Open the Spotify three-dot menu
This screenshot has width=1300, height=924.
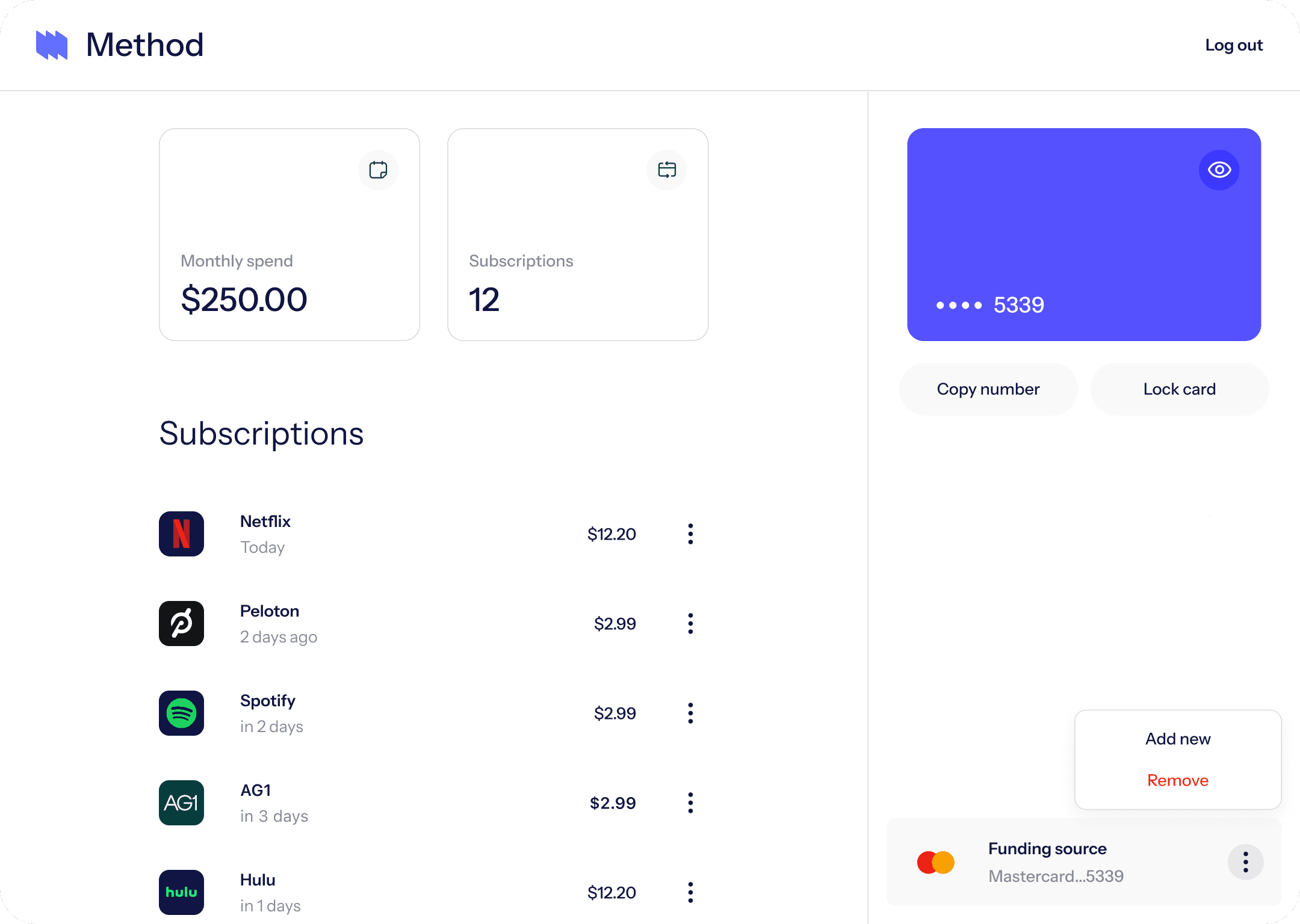click(690, 713)
